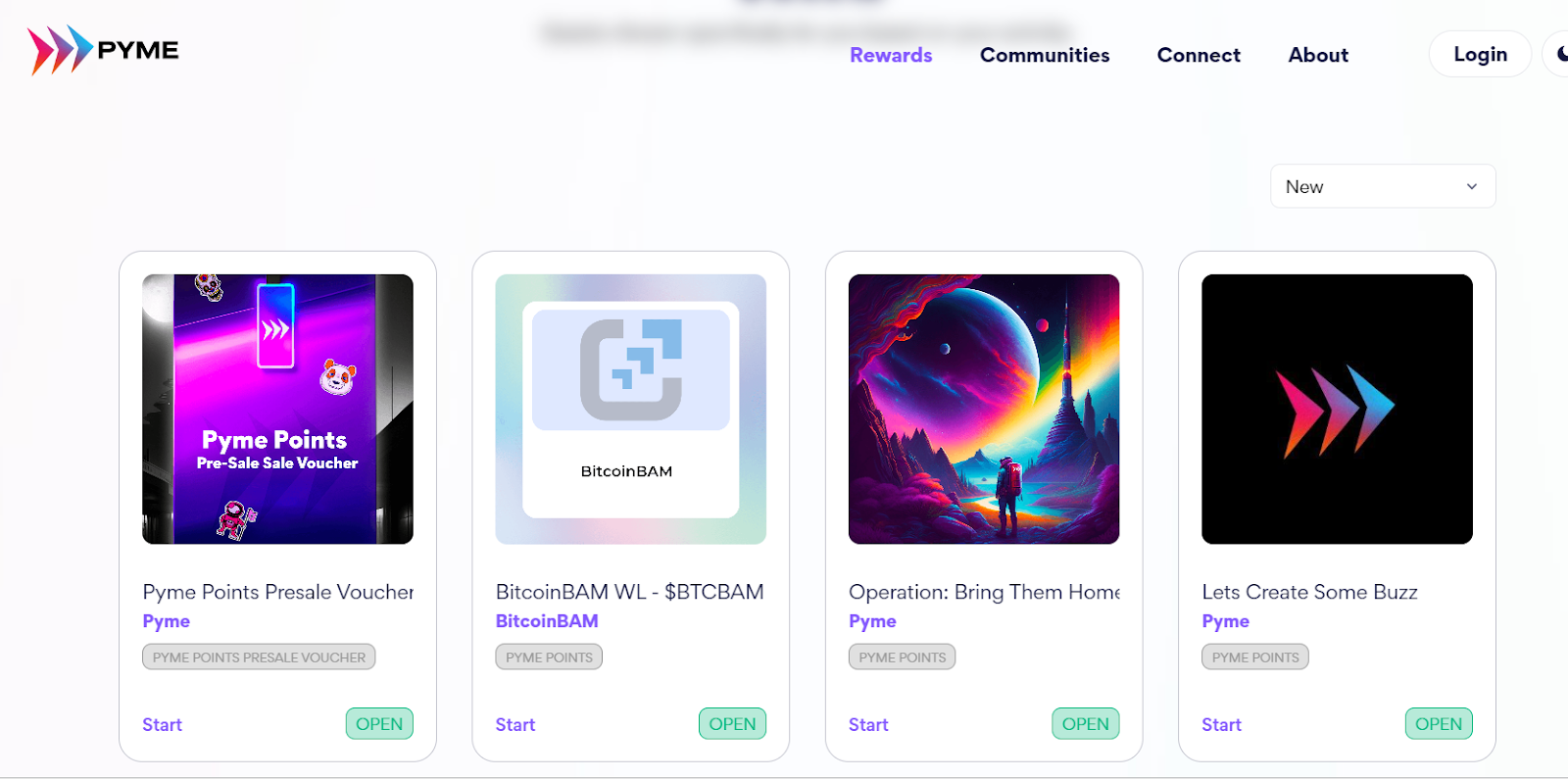The image size is (1568, 779).
Task: Go to the Communities page
Action: click(x=1045, y=55)
